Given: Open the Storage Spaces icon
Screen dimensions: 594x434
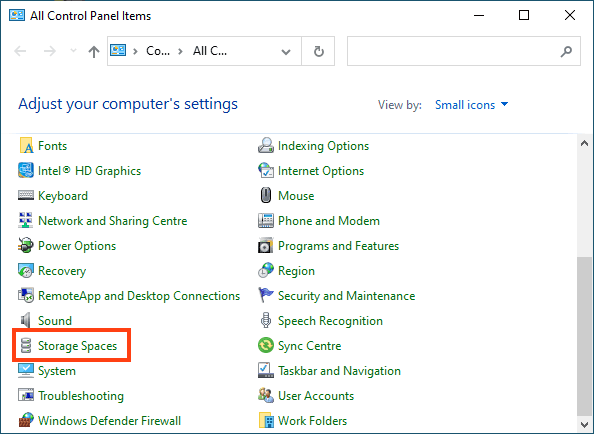Looking at the screenshot, I should pyautogui.click(x=26, y=345).
